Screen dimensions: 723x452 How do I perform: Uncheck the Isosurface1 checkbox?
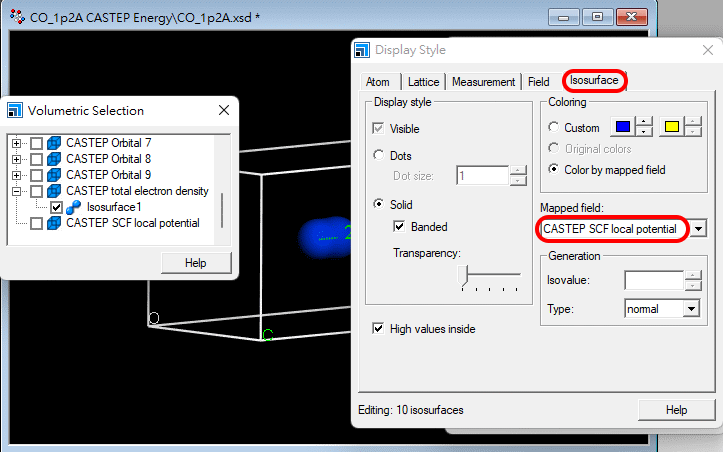[x=56, y=207]
